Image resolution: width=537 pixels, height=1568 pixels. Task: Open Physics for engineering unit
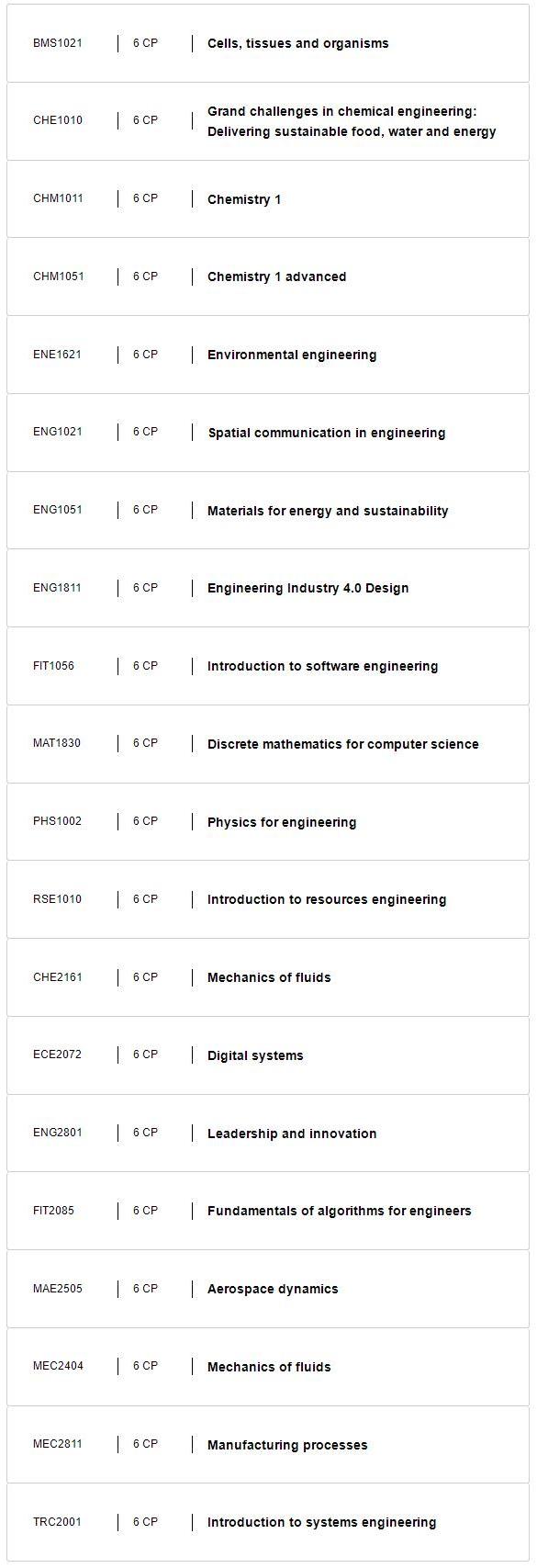point(268,822)
